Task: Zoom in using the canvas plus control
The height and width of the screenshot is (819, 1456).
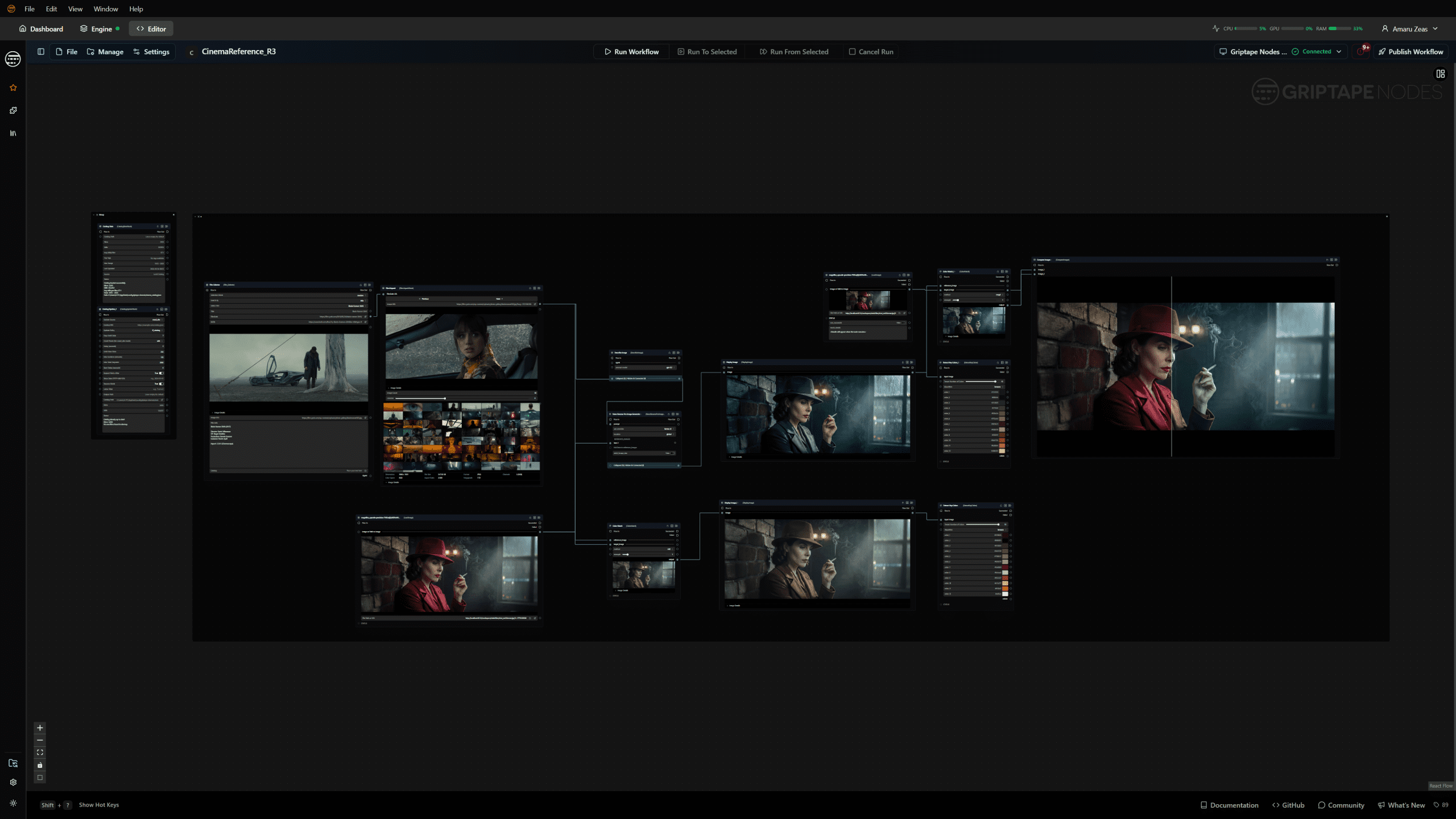Action: [40, 727]
